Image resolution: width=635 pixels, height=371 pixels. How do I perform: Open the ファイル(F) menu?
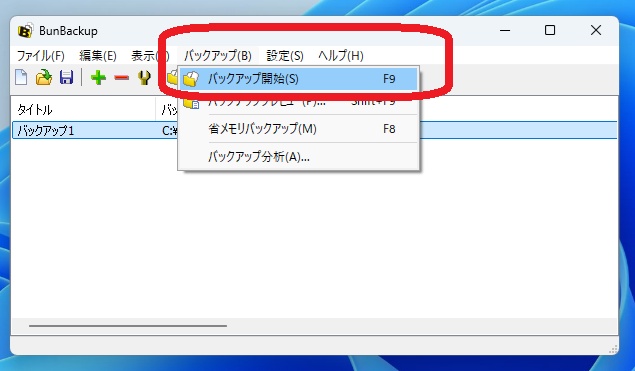[x=40, y=55]
